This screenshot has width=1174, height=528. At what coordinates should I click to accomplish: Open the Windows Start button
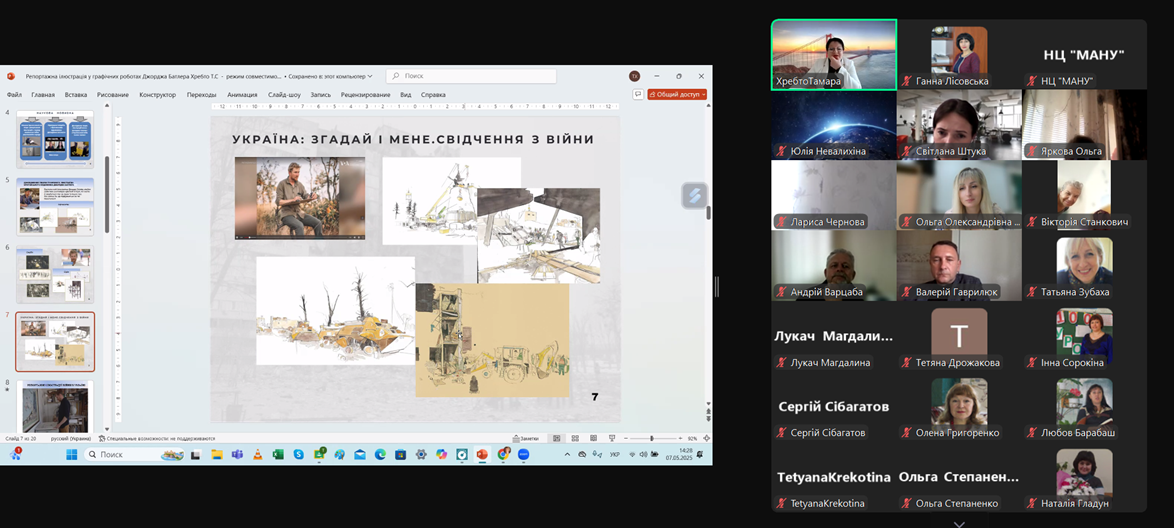tap(71, 455)
